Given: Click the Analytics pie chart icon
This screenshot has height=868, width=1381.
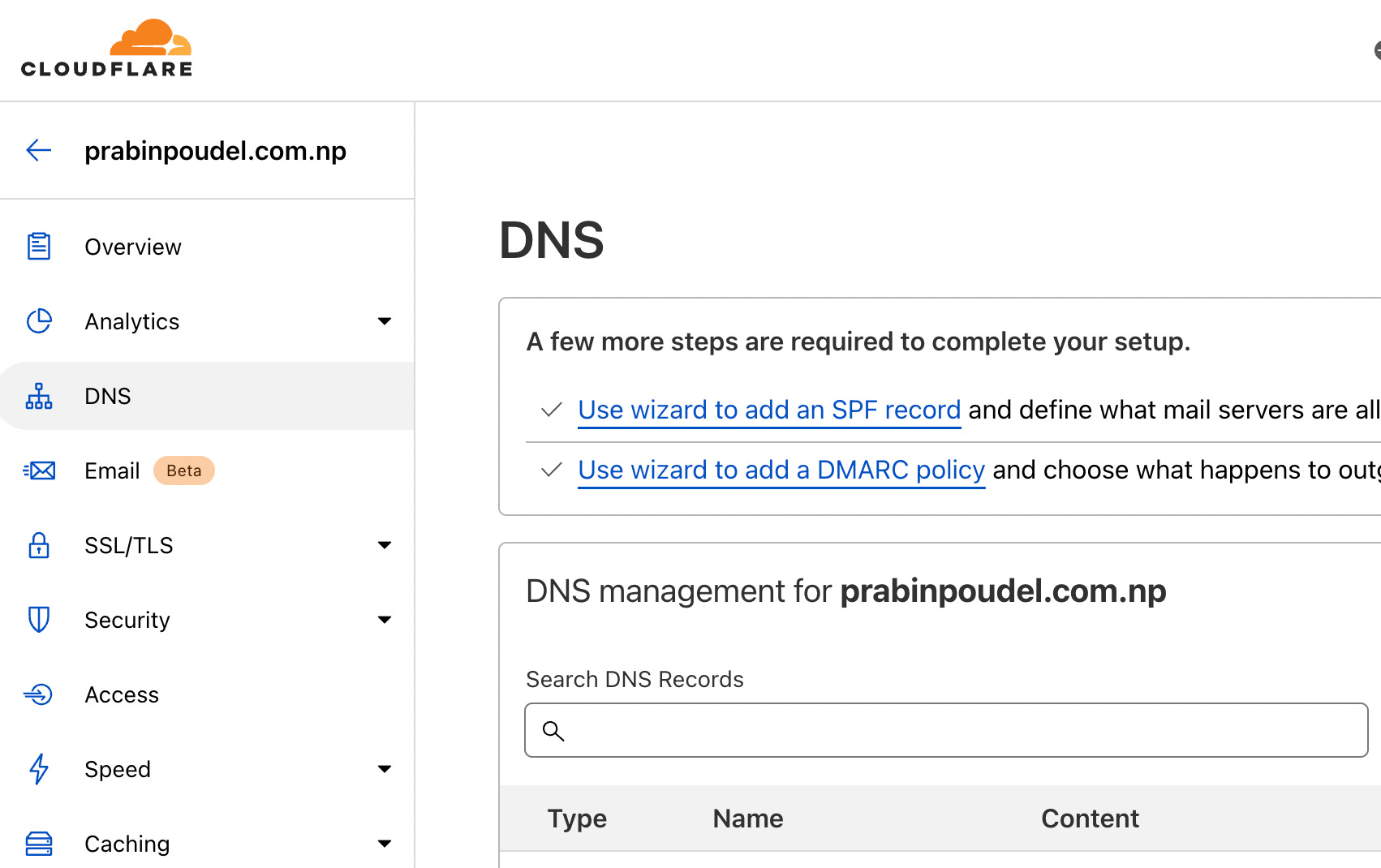Looking at the screenshot, I should click(x=39, y=321).
